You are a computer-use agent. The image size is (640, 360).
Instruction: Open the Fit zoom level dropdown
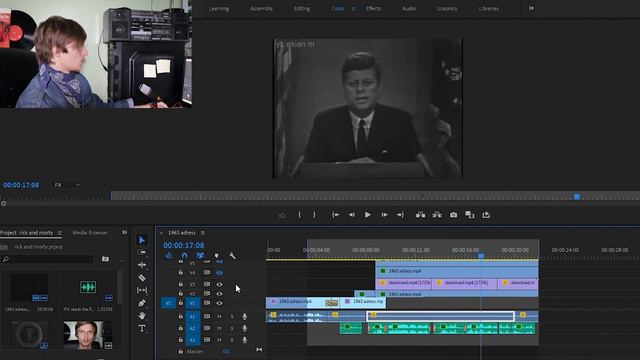[x=67, y=185]
